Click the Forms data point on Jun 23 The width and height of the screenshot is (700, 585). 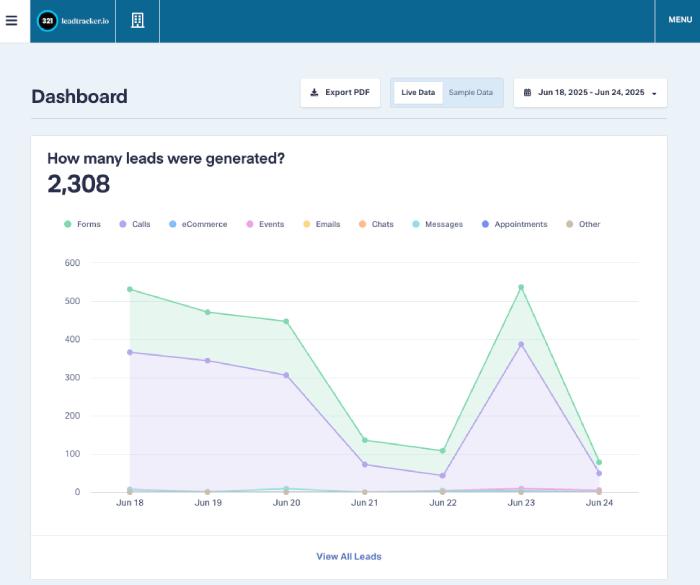521,287
